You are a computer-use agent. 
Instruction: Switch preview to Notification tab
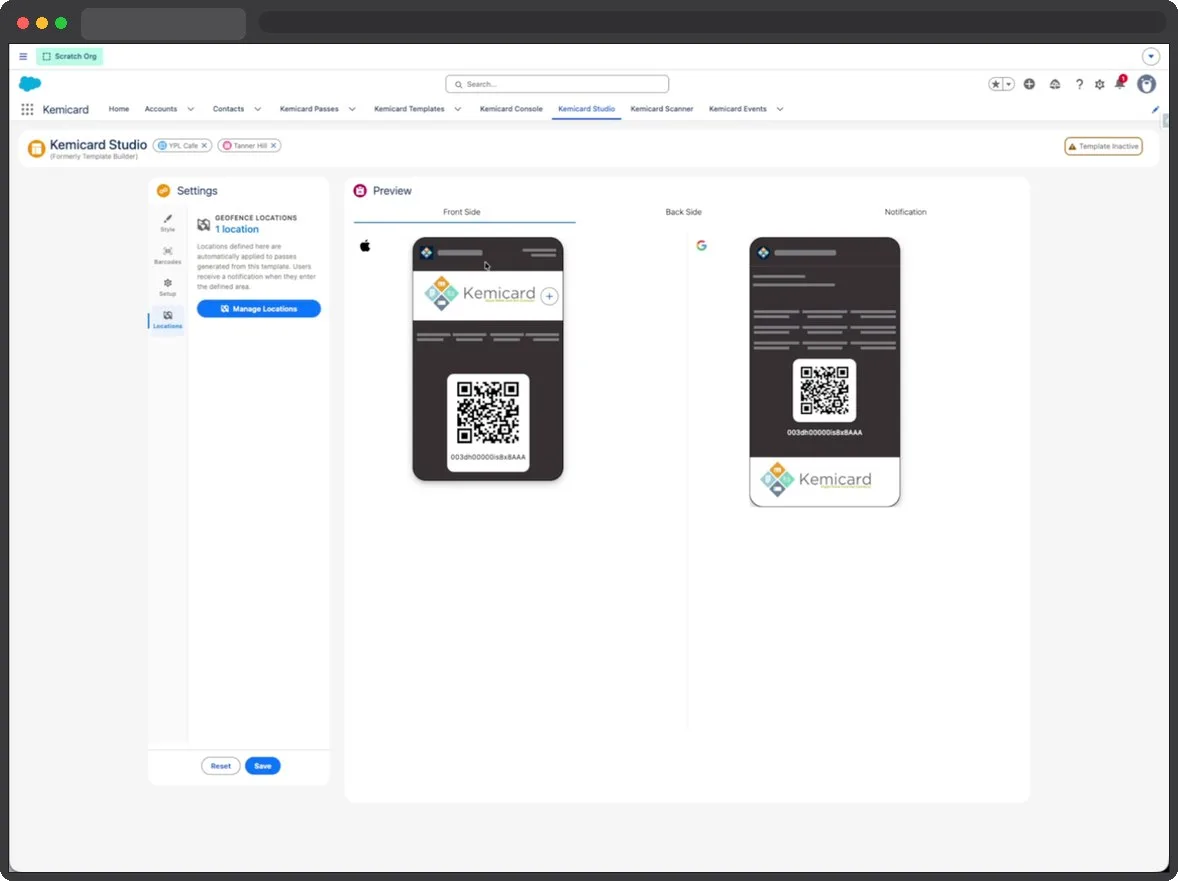905,213
